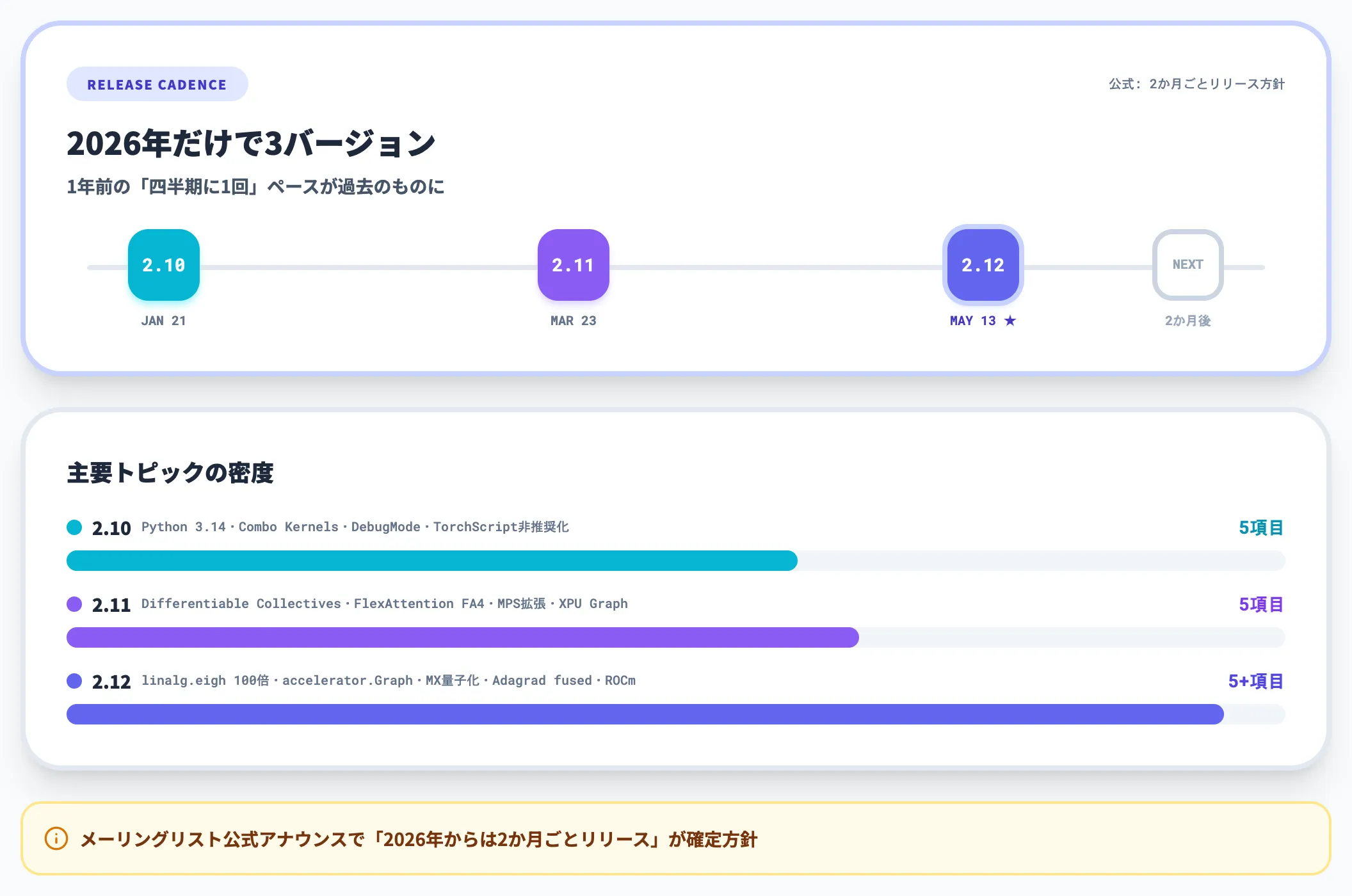Click the mailing list announcement notice text
Screen dimensions: 1352x896
[x=419, y=839]
